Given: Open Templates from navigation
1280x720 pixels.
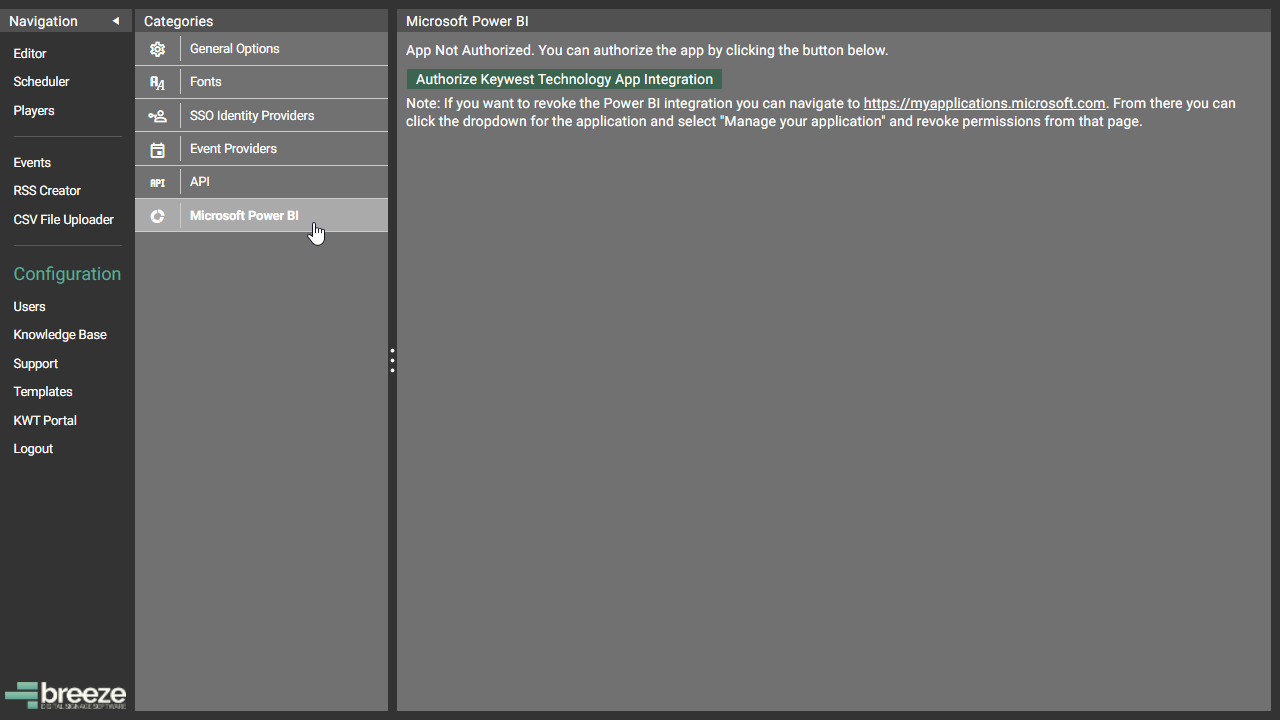Looking at the screenshot, I should tap(43, 392).
